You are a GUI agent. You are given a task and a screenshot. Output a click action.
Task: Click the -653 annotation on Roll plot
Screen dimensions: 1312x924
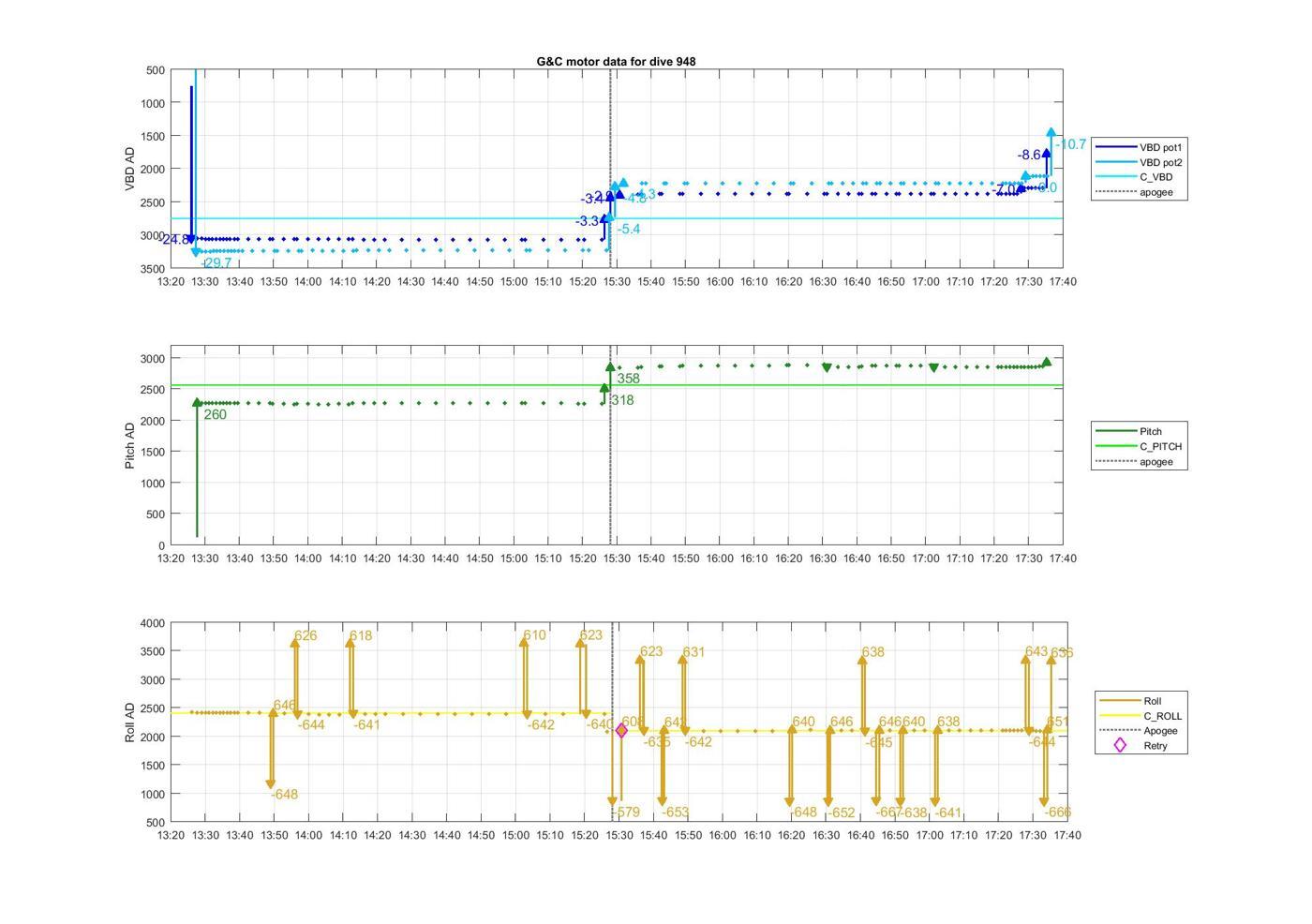(x=675, y=812)
